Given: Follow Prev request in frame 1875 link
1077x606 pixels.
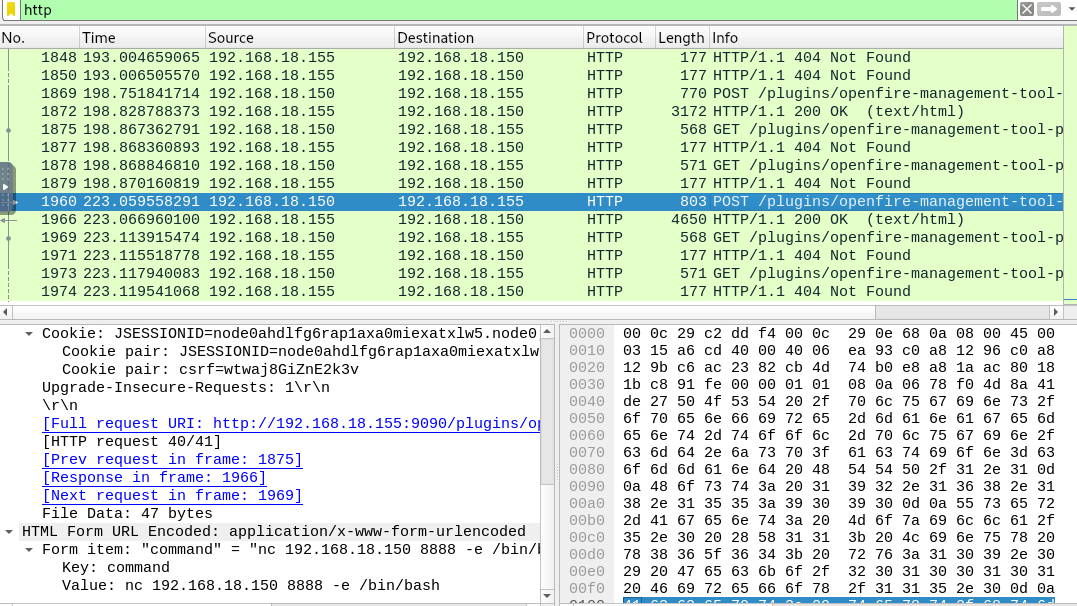Looking at the screenshot, I should [x=172, y=460].
